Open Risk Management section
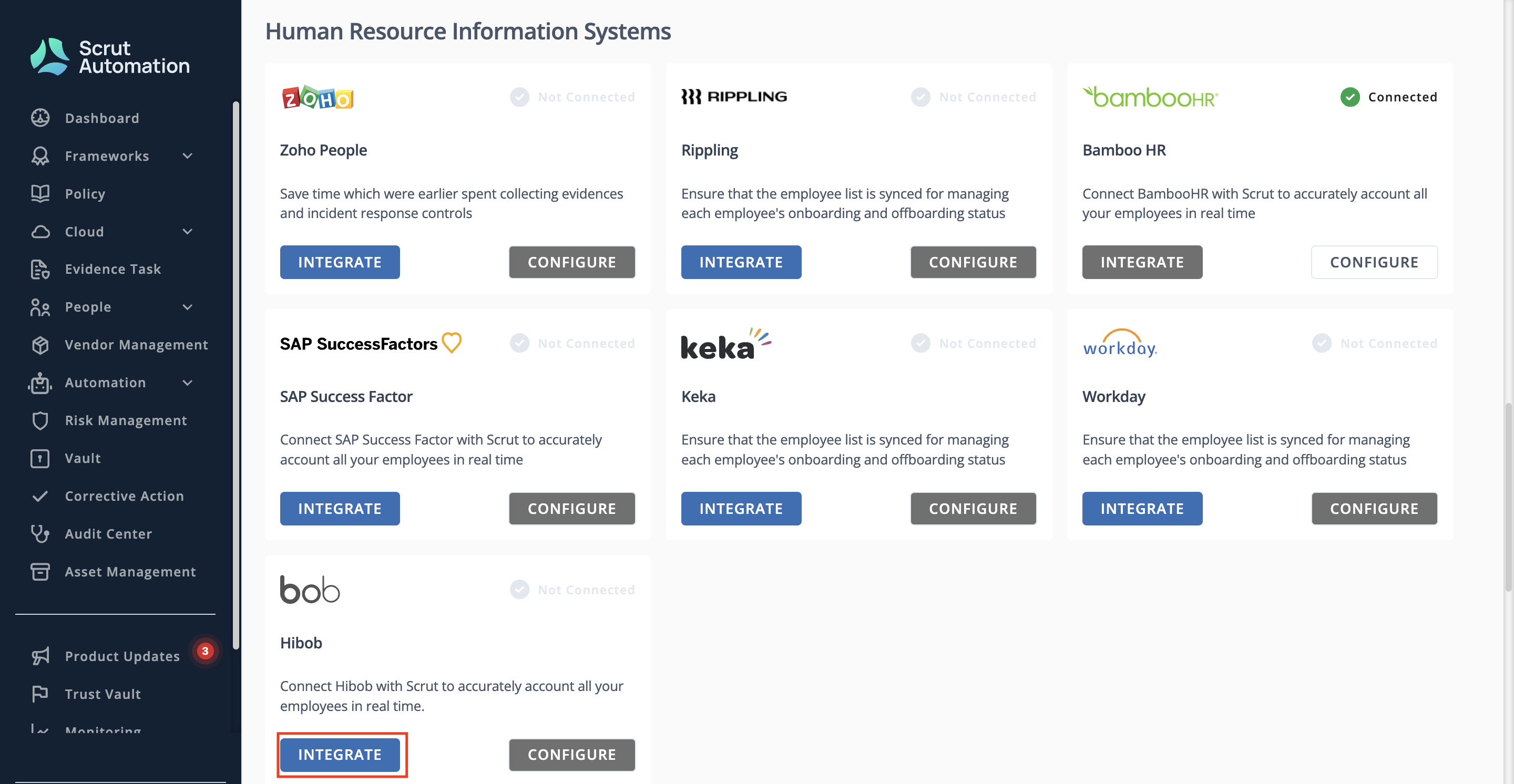Image resolution: width=1514 pixels, height=784 pixels. [126, 420]
